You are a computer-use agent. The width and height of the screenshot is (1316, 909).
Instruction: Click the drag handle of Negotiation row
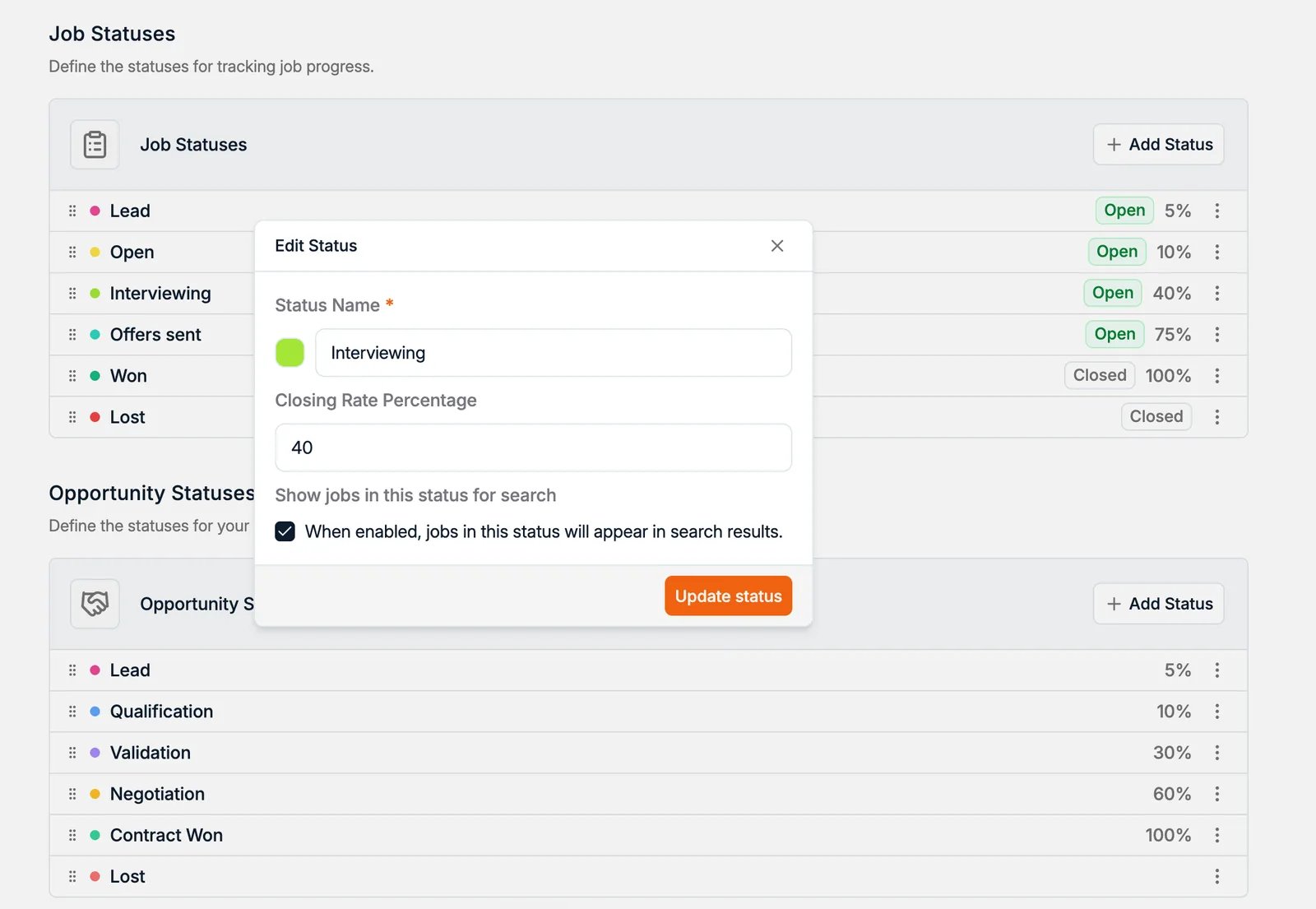72,794
